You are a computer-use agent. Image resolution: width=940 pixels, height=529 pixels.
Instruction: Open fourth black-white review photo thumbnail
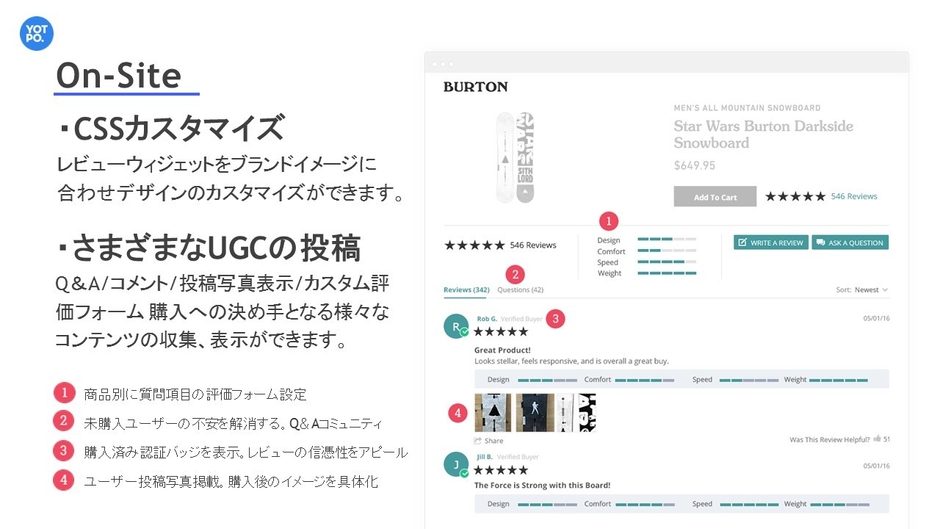pyautogui.click(x=588, y=413)
